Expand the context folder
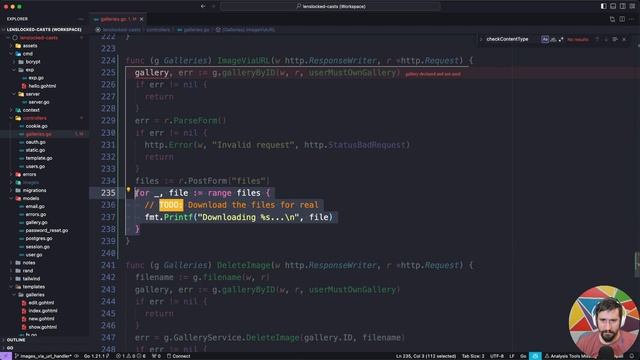The height and width of the screenshot is (360, 640). coord(31,110)
